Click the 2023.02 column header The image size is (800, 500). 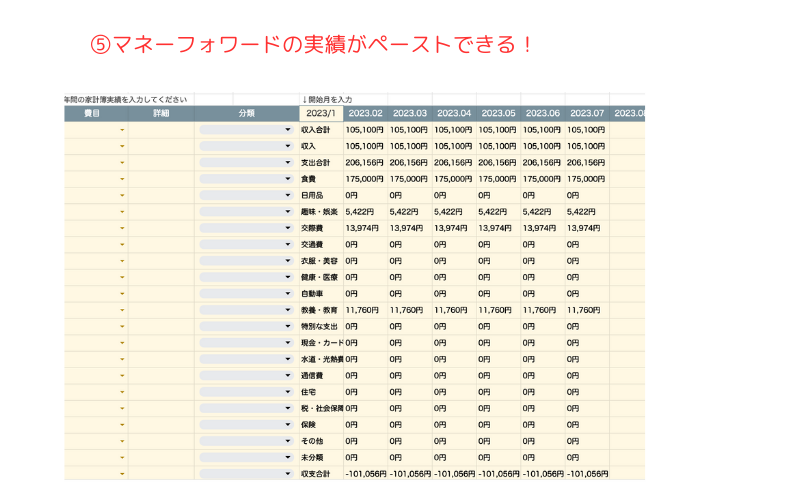click(x=365, y=113)
